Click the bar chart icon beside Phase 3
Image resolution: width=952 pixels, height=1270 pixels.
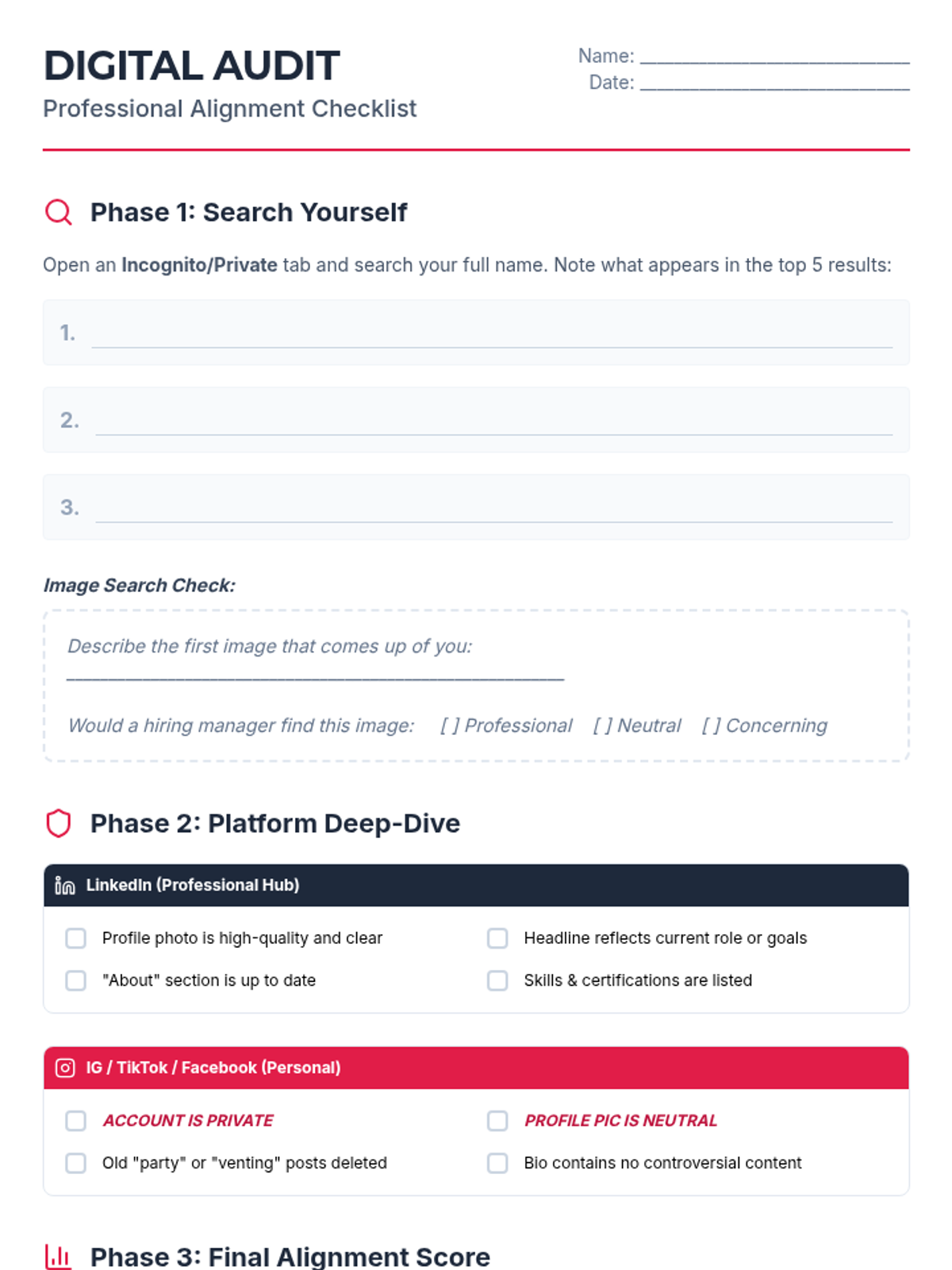[59, 1257]
